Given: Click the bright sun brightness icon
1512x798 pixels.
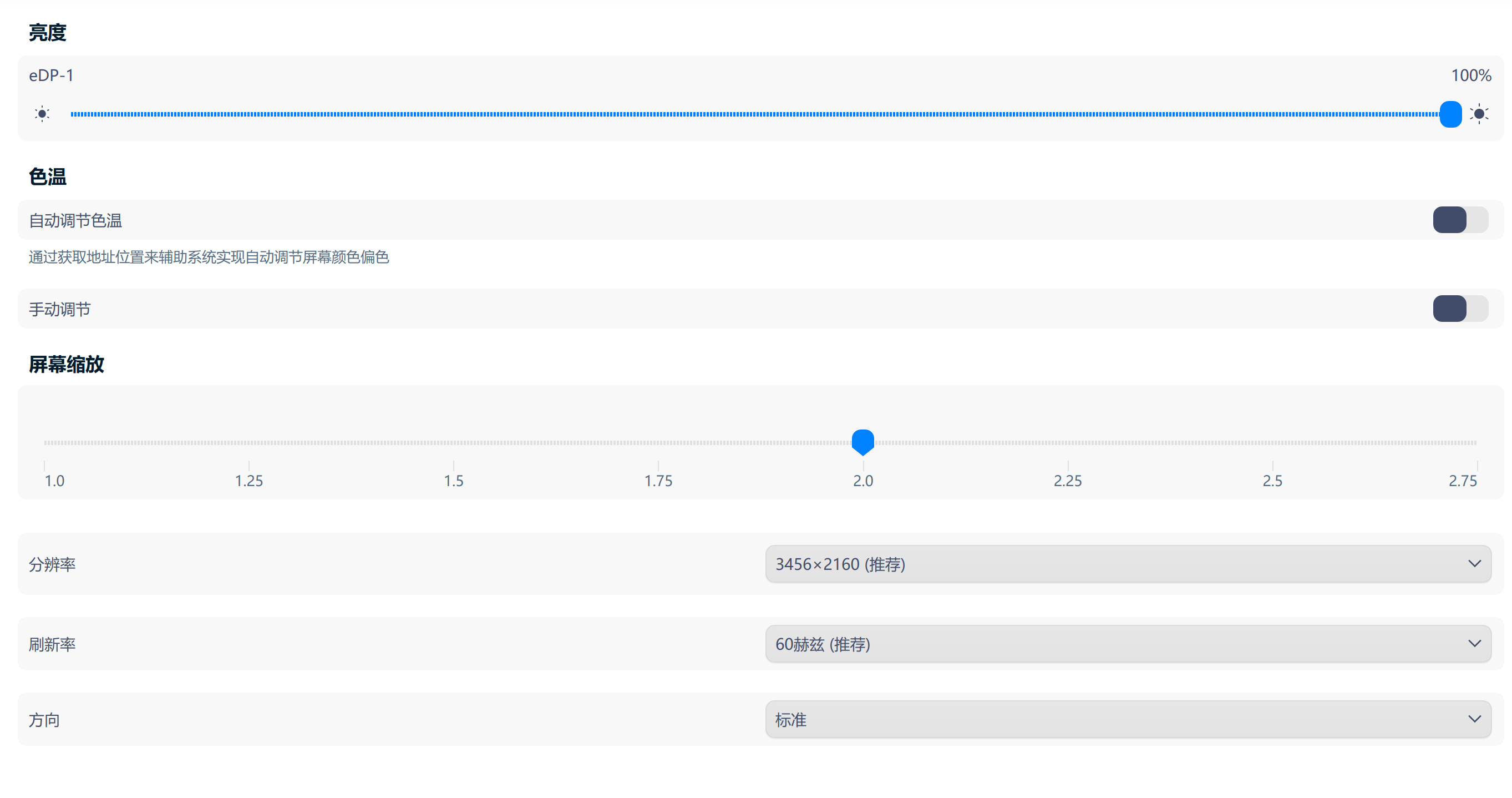Looking at the screenshot, I should pos(1479,114).
